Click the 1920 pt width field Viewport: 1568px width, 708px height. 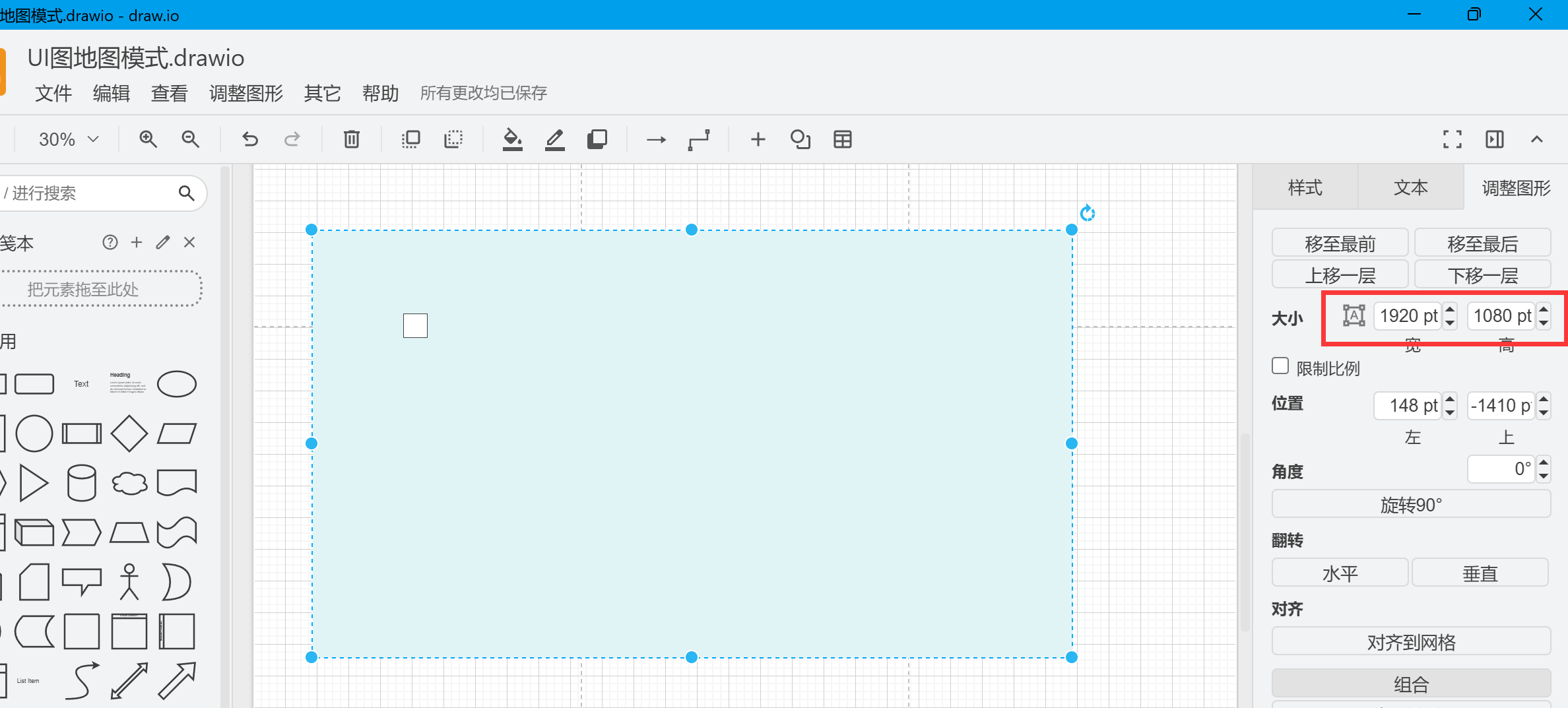(1408, 315)
